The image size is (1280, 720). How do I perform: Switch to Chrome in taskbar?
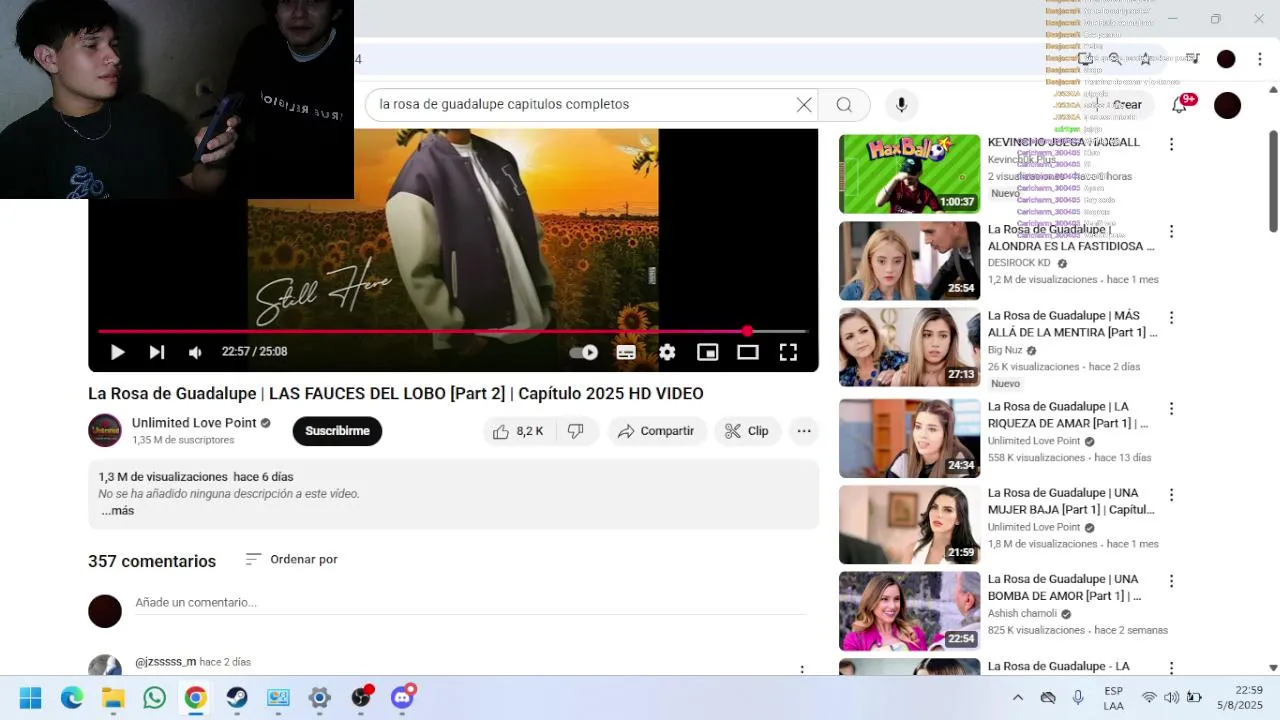195,698
